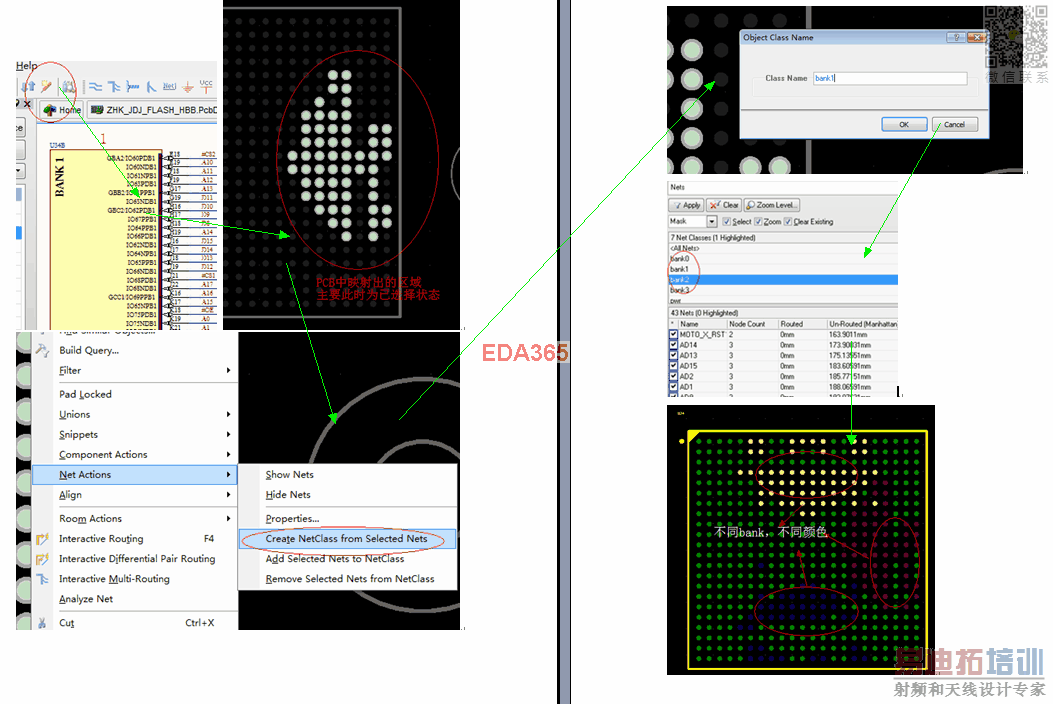
Task: Click the Interactive Routing menu icon
Action: click(x=42, y=539)
